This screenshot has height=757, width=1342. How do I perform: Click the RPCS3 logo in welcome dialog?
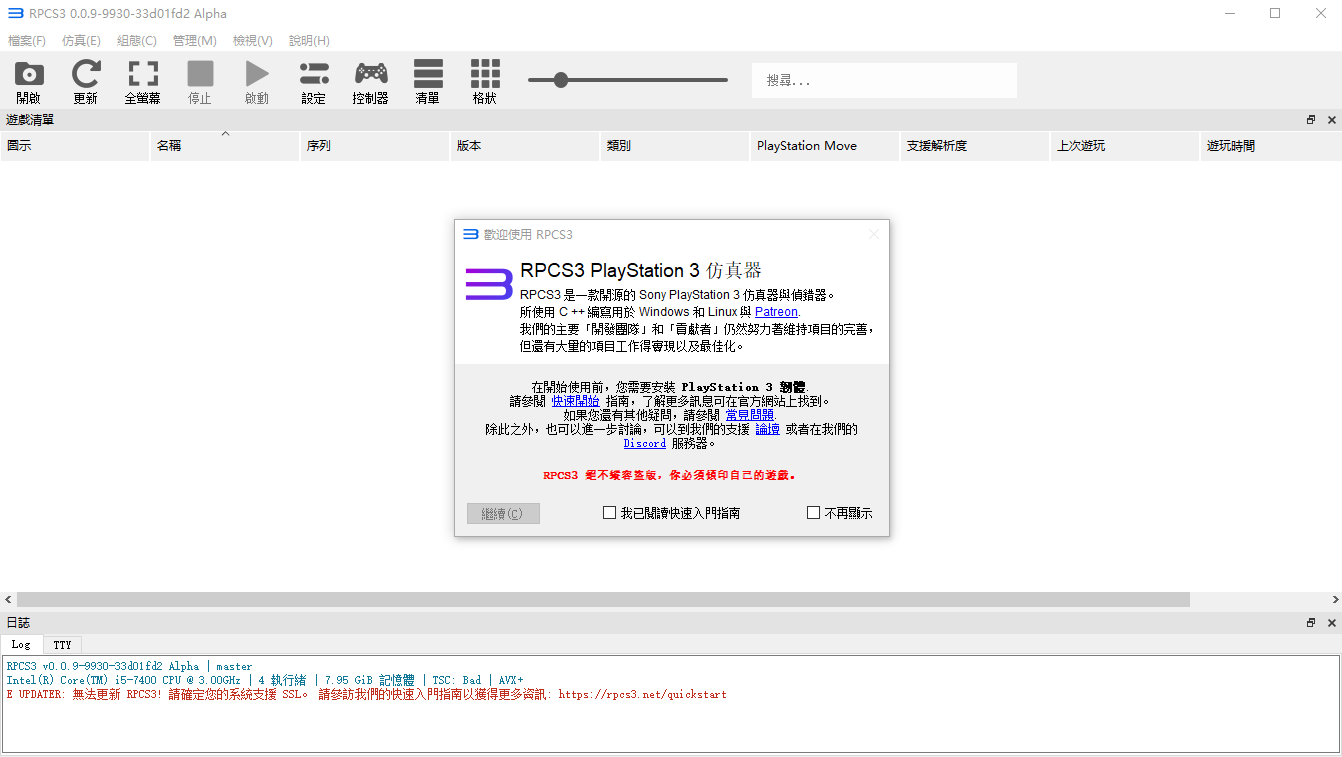(x=489, y=284)
